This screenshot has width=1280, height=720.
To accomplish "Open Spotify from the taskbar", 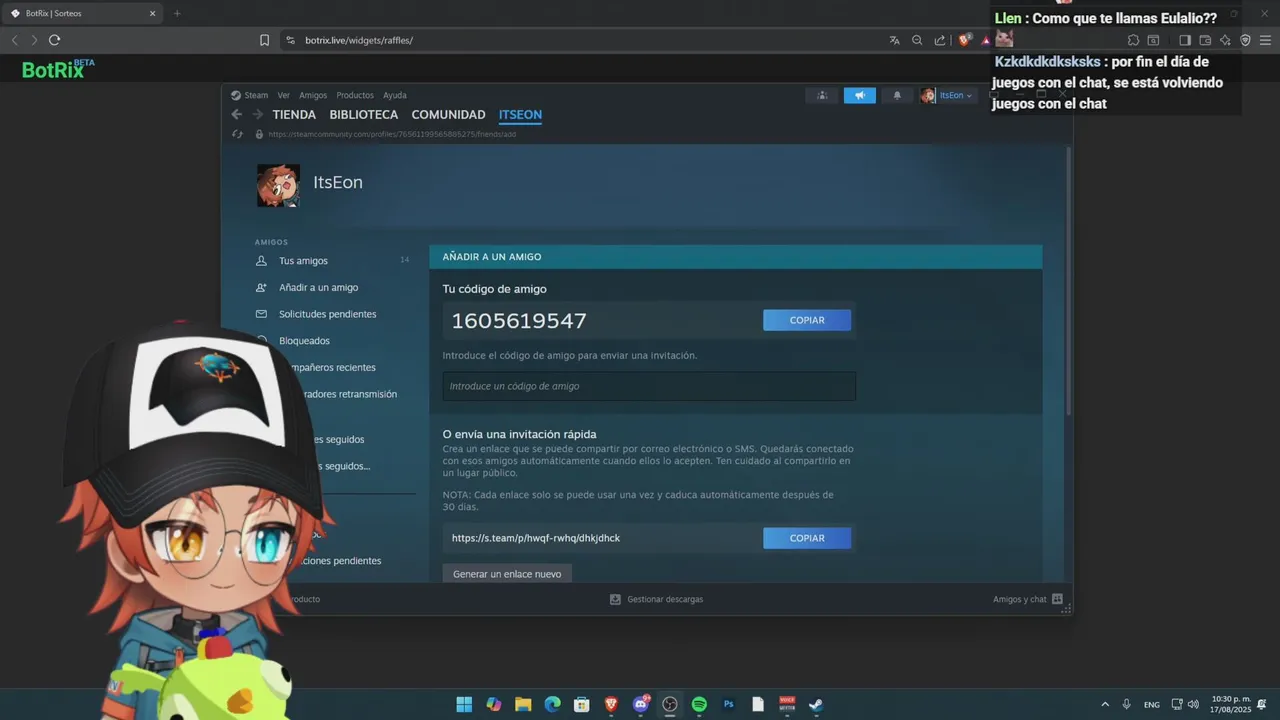I will [699, 704].
